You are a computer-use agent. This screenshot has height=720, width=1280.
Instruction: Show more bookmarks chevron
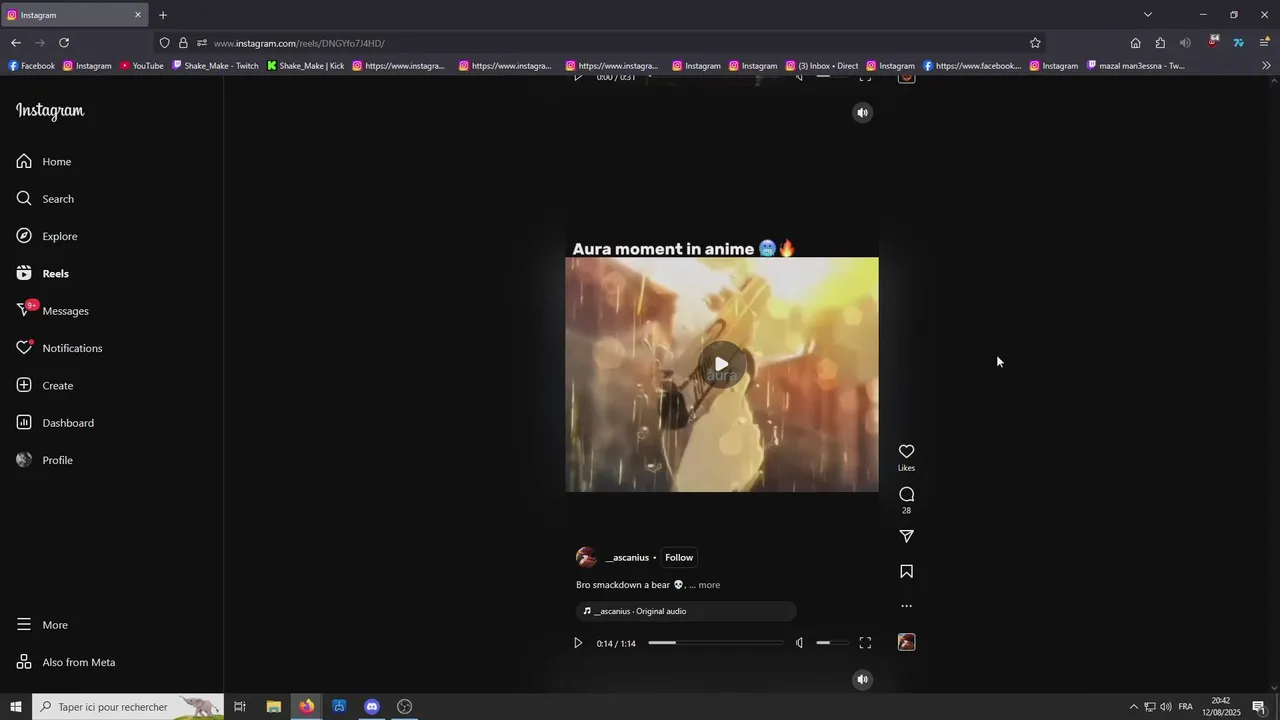coord(1266,66)
